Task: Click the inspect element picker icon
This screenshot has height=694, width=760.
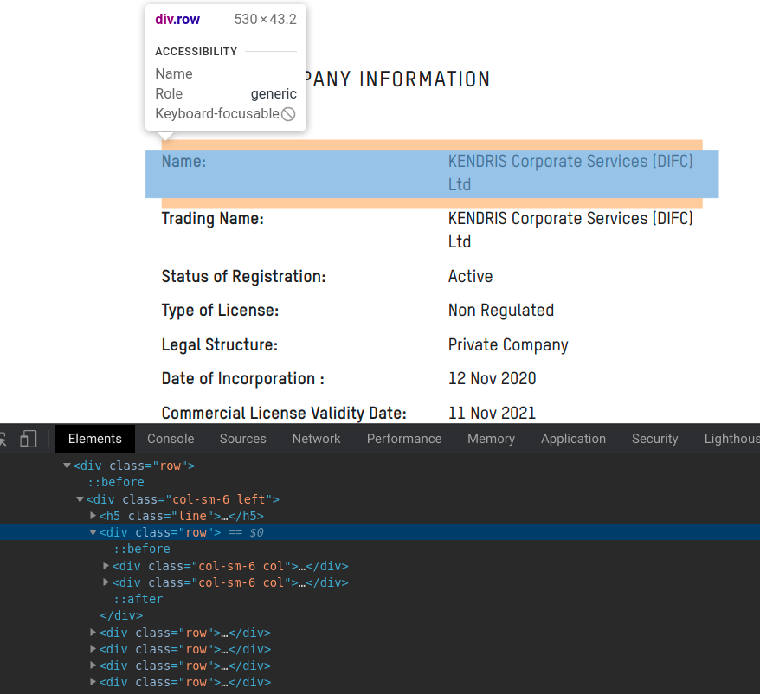Action: point(3,439)
